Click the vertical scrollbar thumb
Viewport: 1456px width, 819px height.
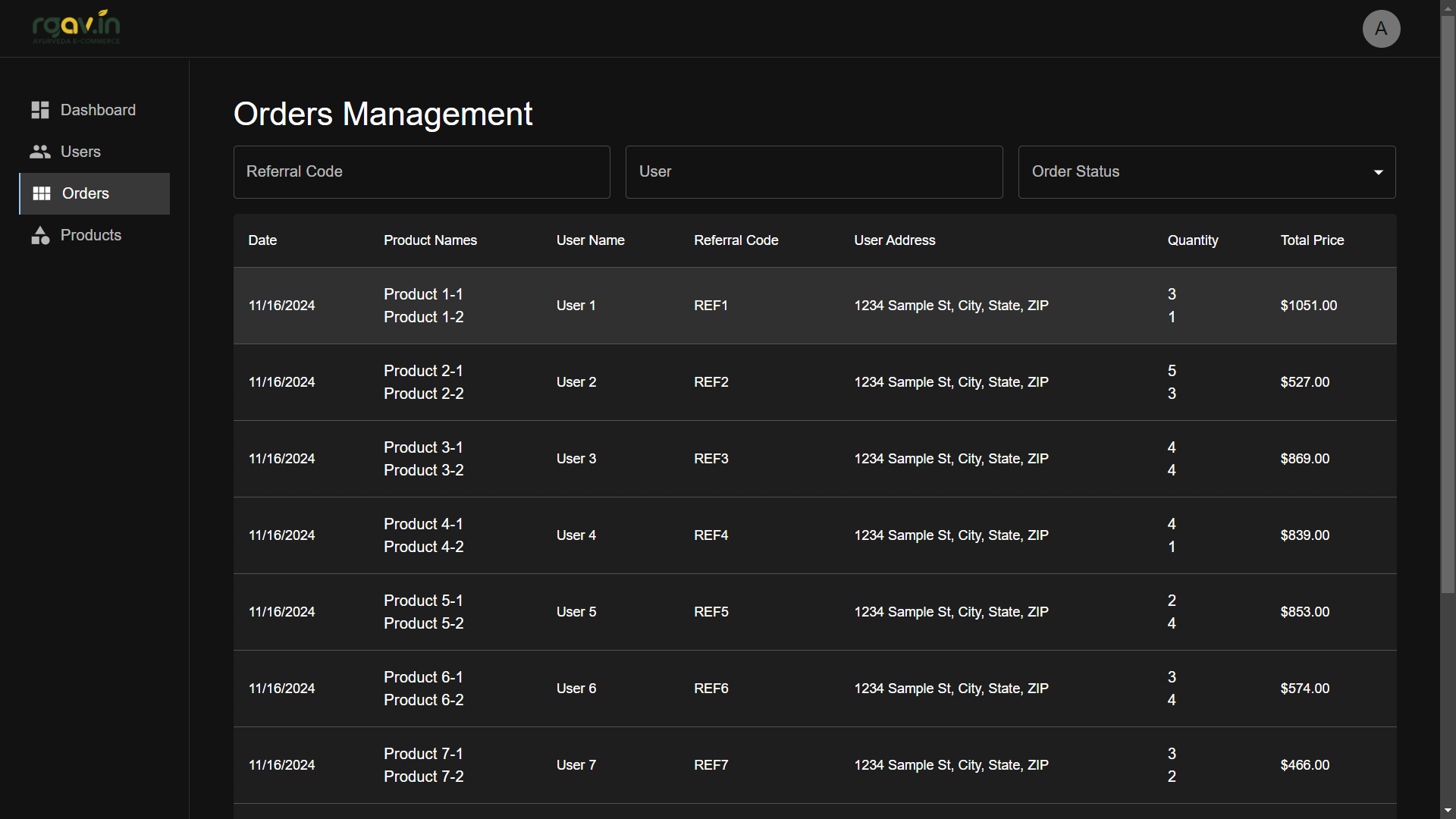(x=1448, y=303)
